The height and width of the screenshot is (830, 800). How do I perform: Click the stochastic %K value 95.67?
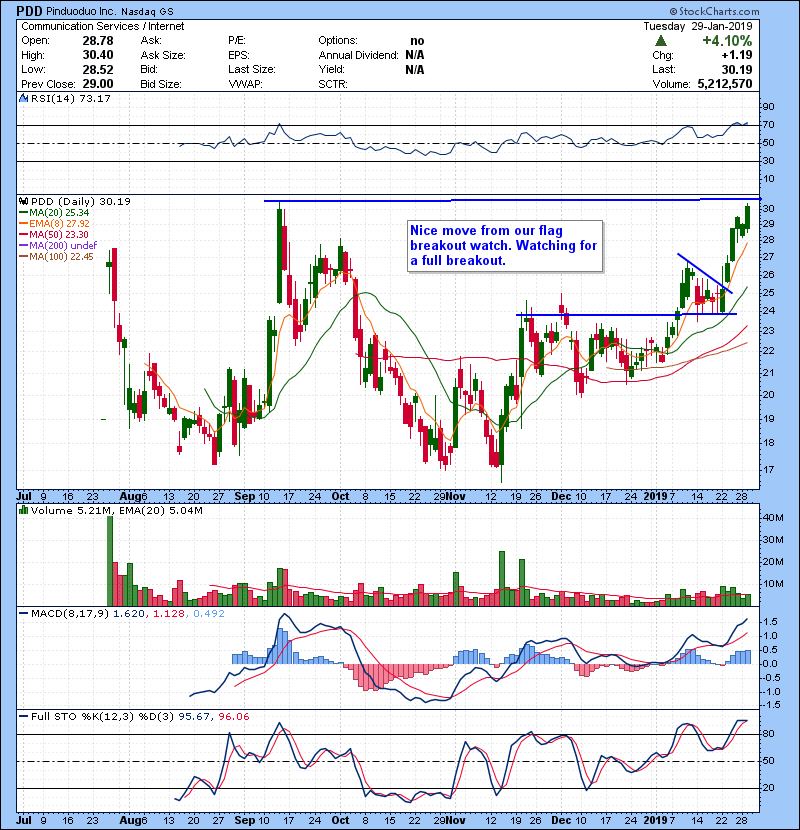point(194,717)
